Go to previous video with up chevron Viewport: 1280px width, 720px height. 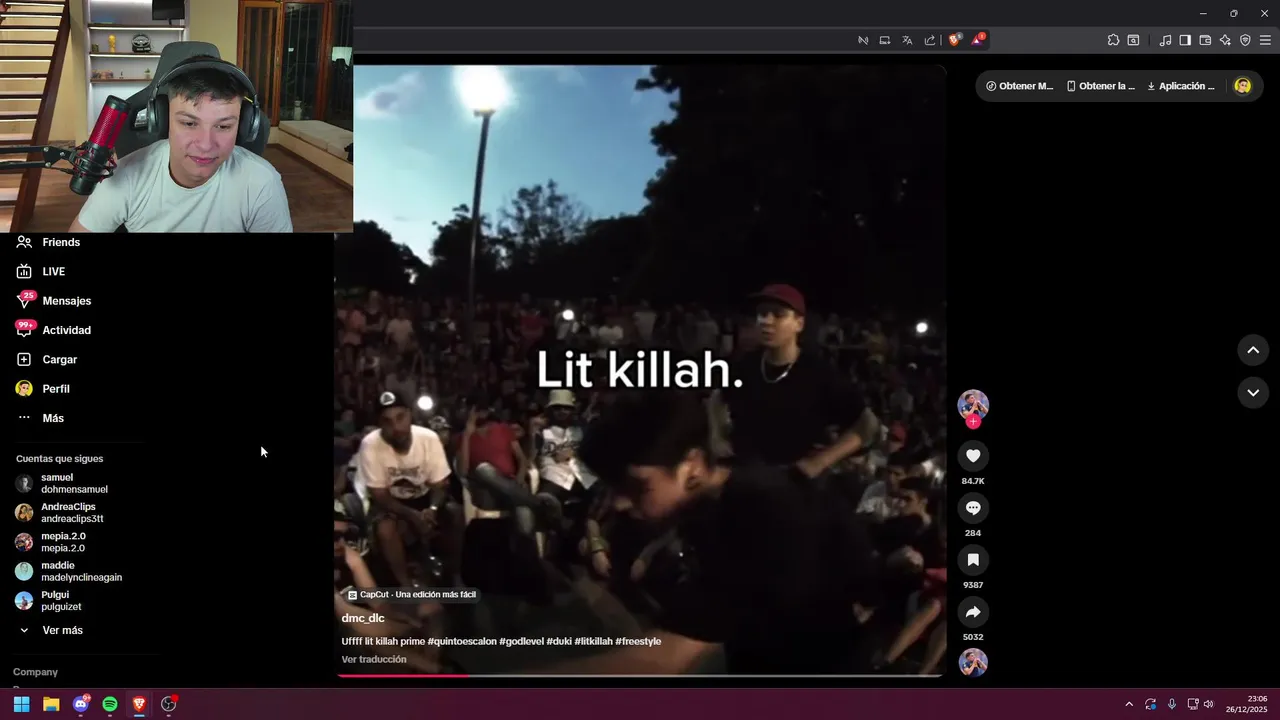1253,350
